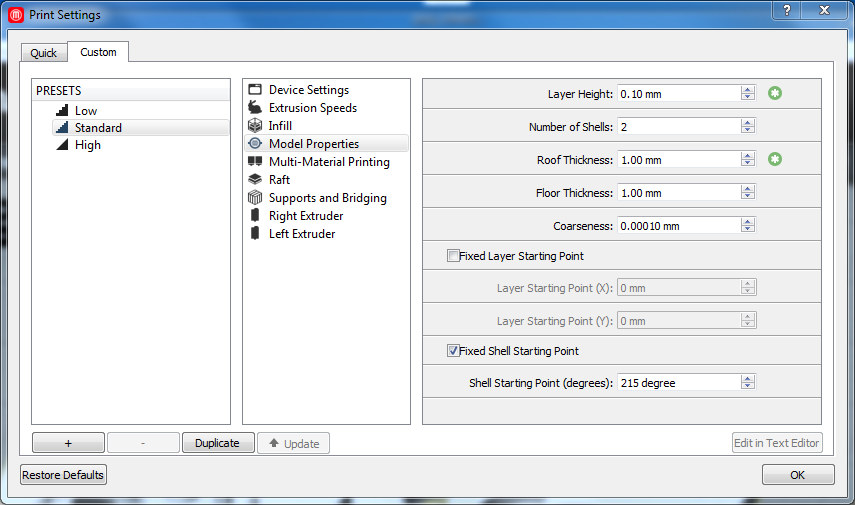
Task: Click the Multi-Material Printing icon
Action: coord(255,161)
